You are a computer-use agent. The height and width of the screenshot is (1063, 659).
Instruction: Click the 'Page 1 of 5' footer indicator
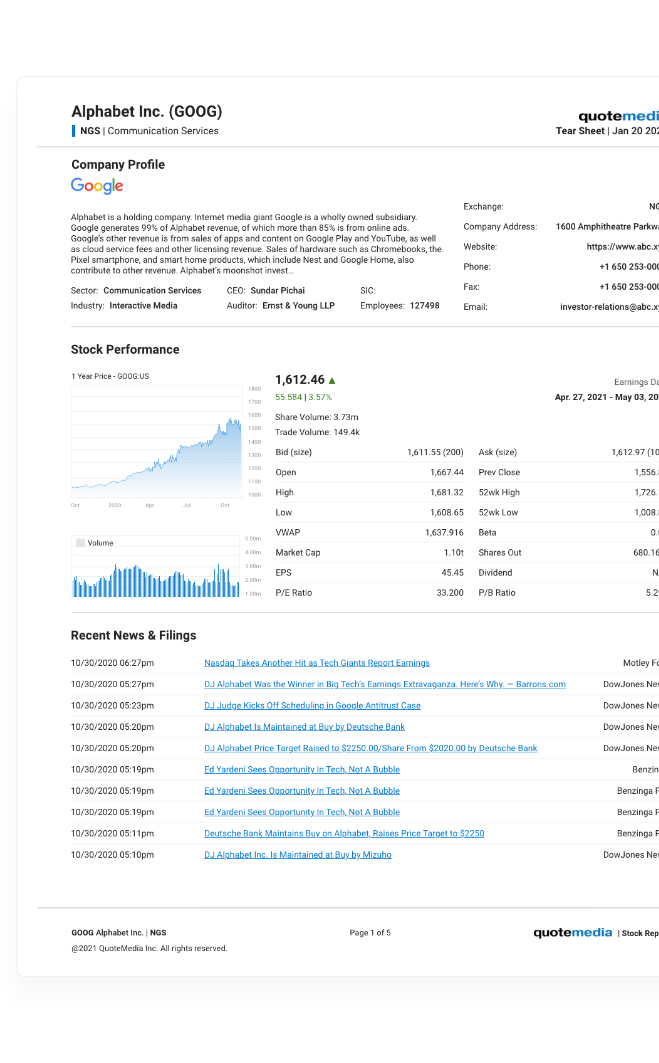[370, 933]
